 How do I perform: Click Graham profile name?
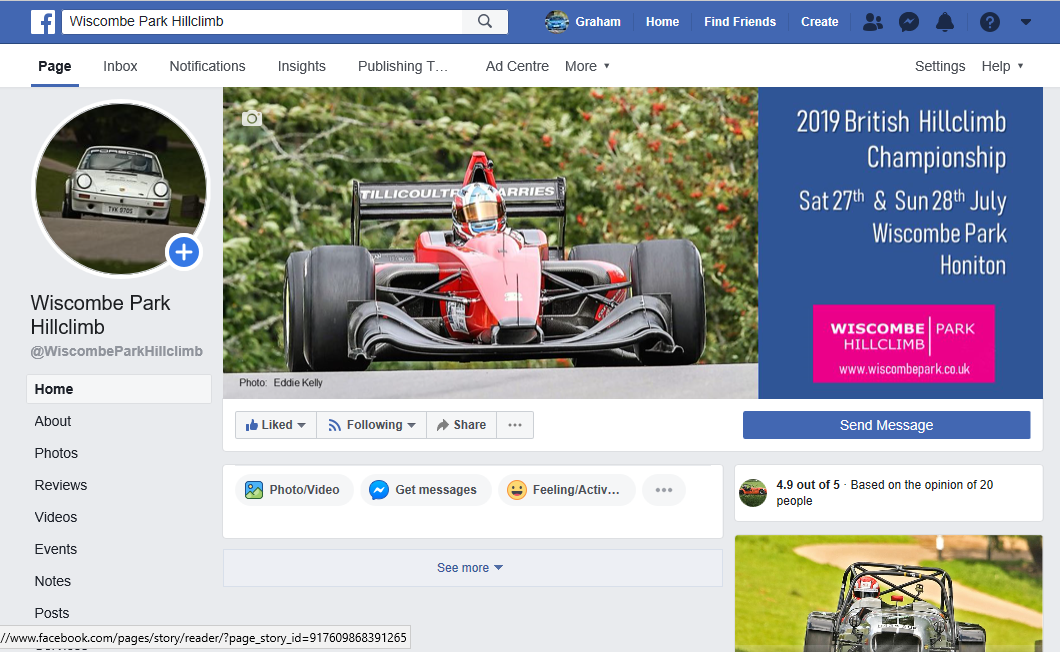coord(598,22)
